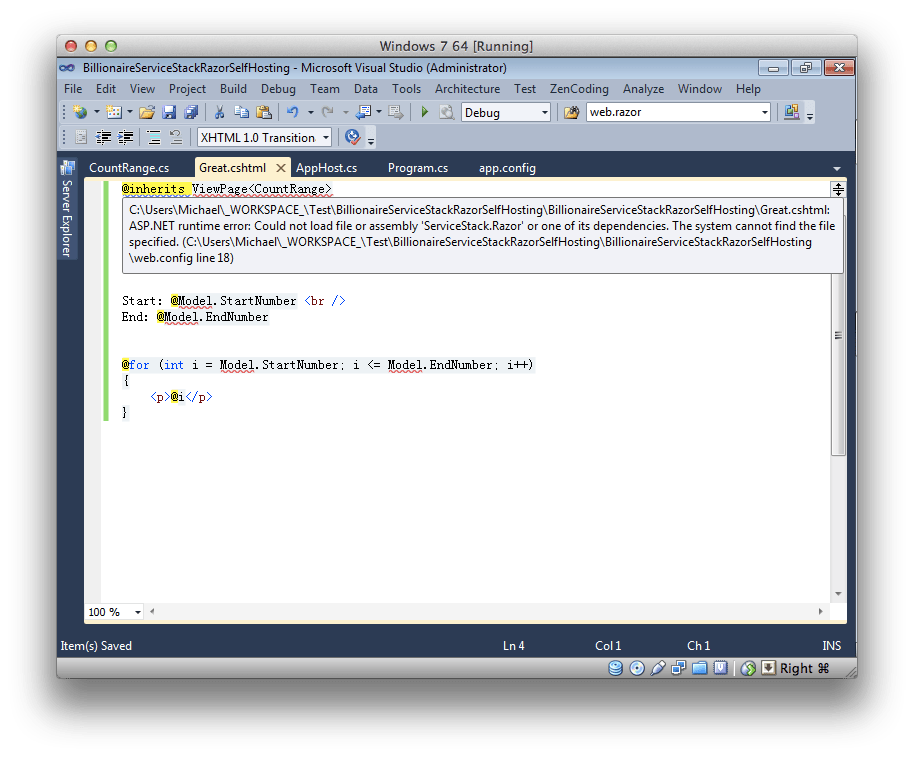Expand Standard toolbar overflow options arrow
The width and height of the screenshot is (914, 757).
810,116
